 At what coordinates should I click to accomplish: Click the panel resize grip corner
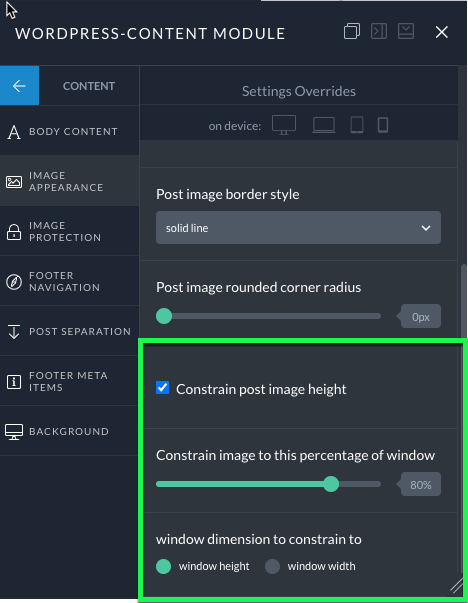click(456, 585)
